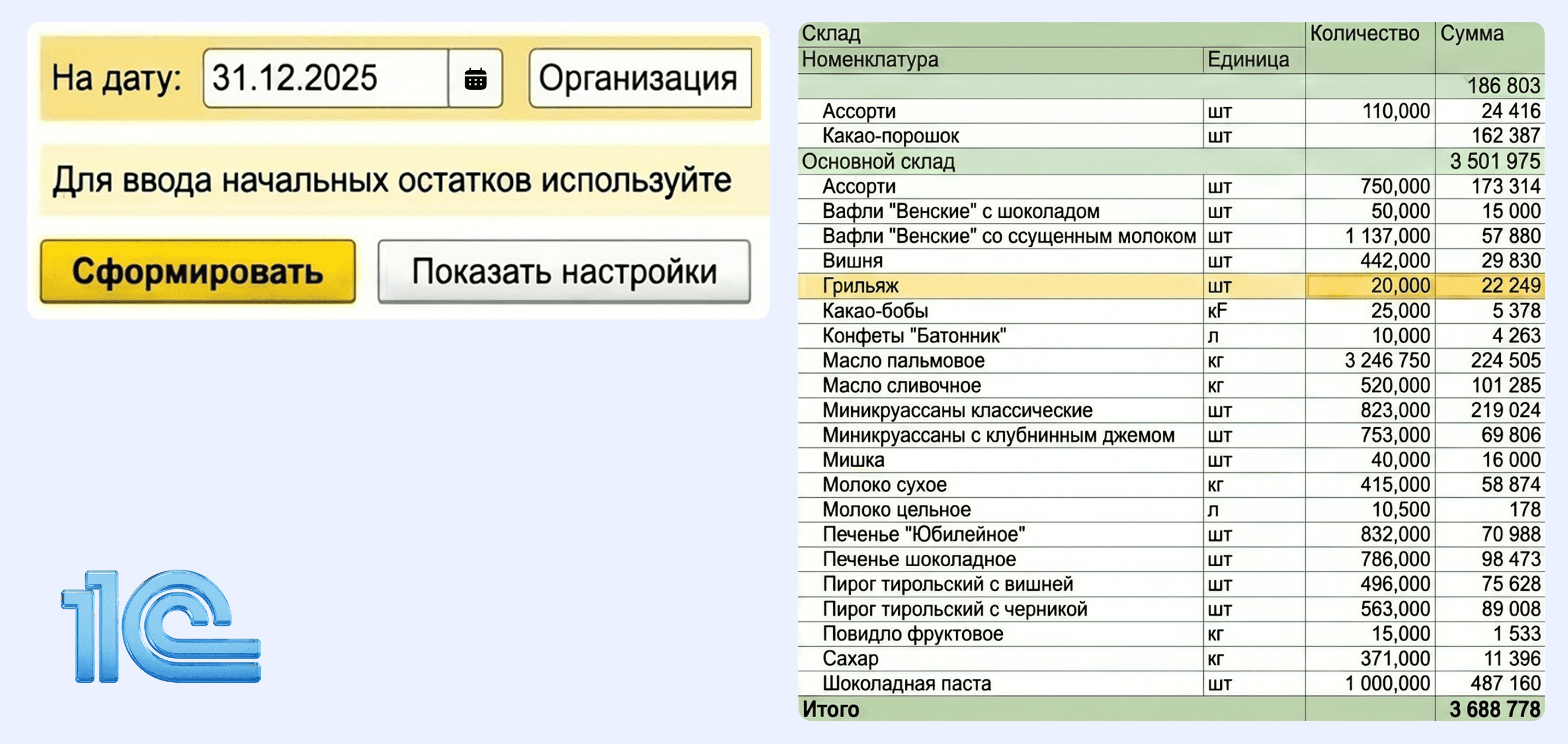Select Вафли "Венские" с шоколадом row

[x=1171, y=211]
